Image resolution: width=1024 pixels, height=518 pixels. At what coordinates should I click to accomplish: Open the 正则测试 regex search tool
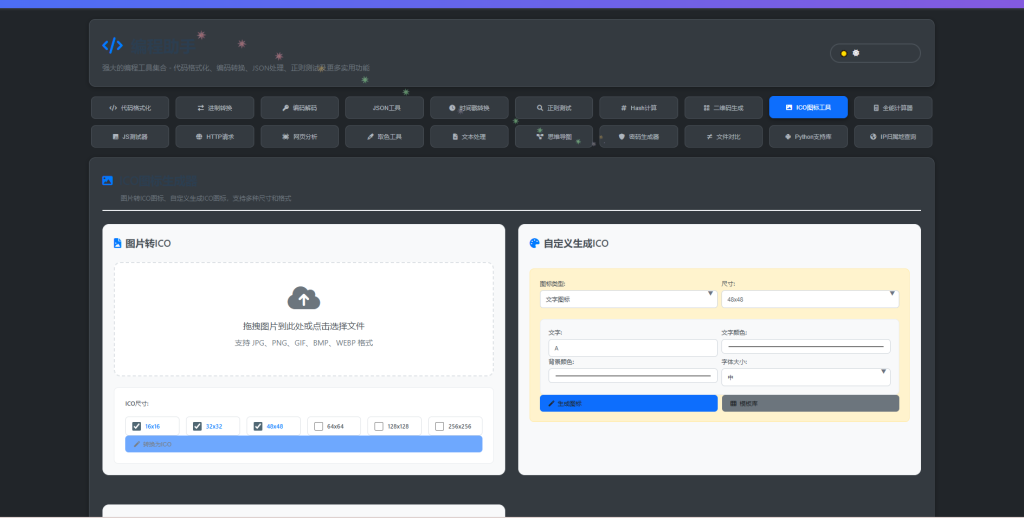554,108
